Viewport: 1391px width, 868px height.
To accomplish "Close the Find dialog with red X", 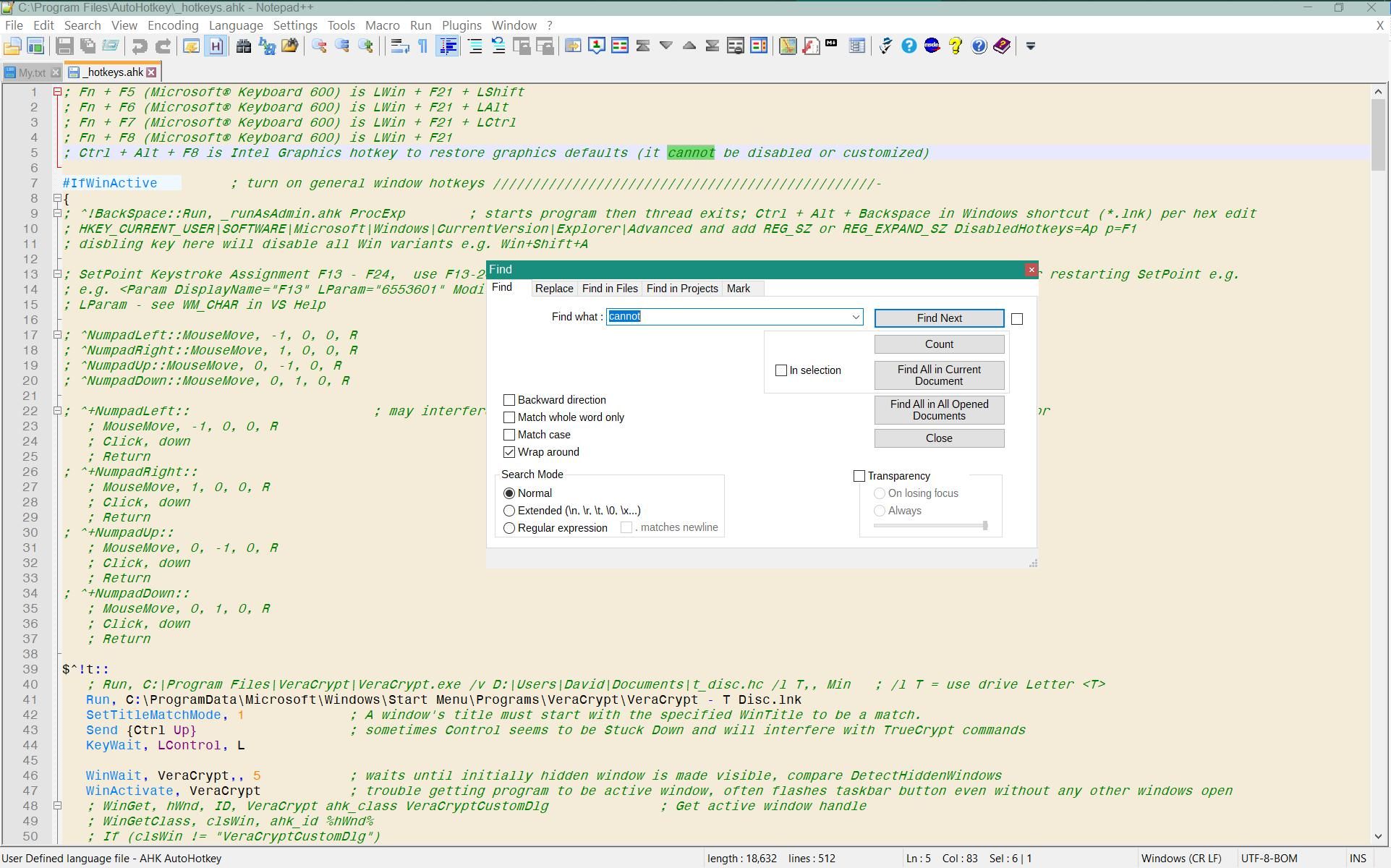I will (x=1031, y=270).
